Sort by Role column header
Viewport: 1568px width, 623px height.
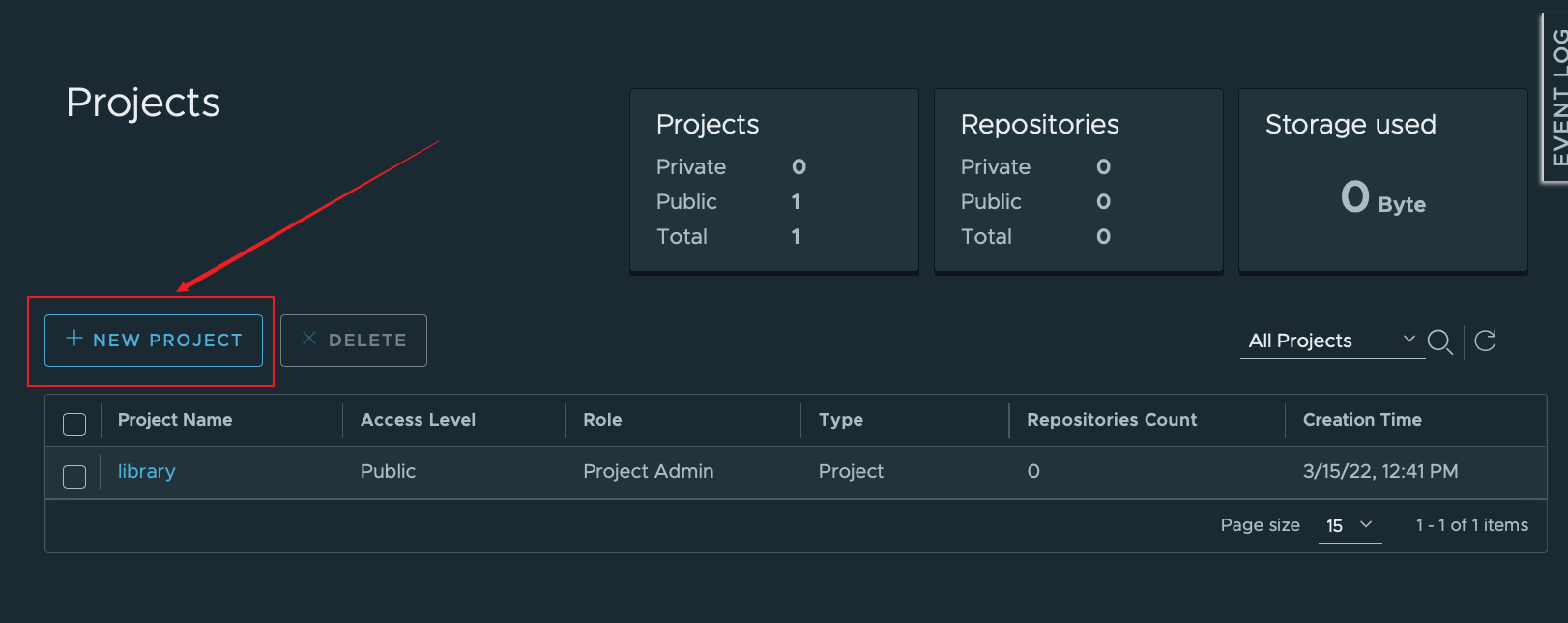click(602, 420)
